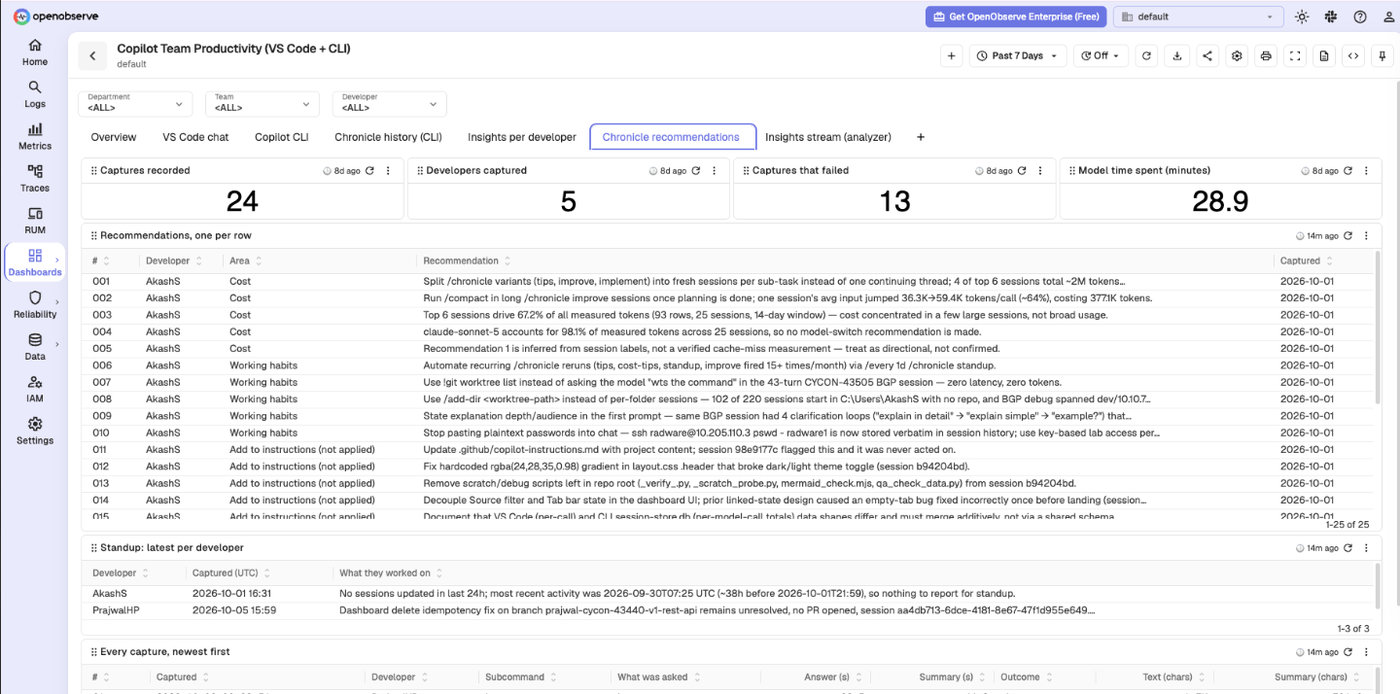Download the dashboard export icon
The width and height of the screenshot is (1400, 694).
[x=1177, y=56]
